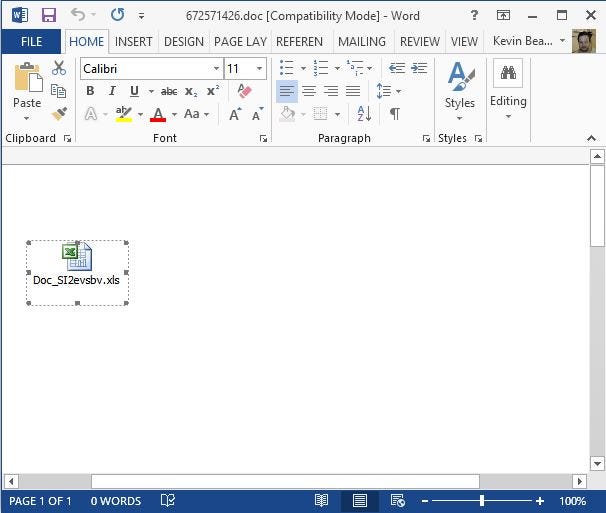
Task: Toggle Italic formatting
Action: (x=112, y=91)
